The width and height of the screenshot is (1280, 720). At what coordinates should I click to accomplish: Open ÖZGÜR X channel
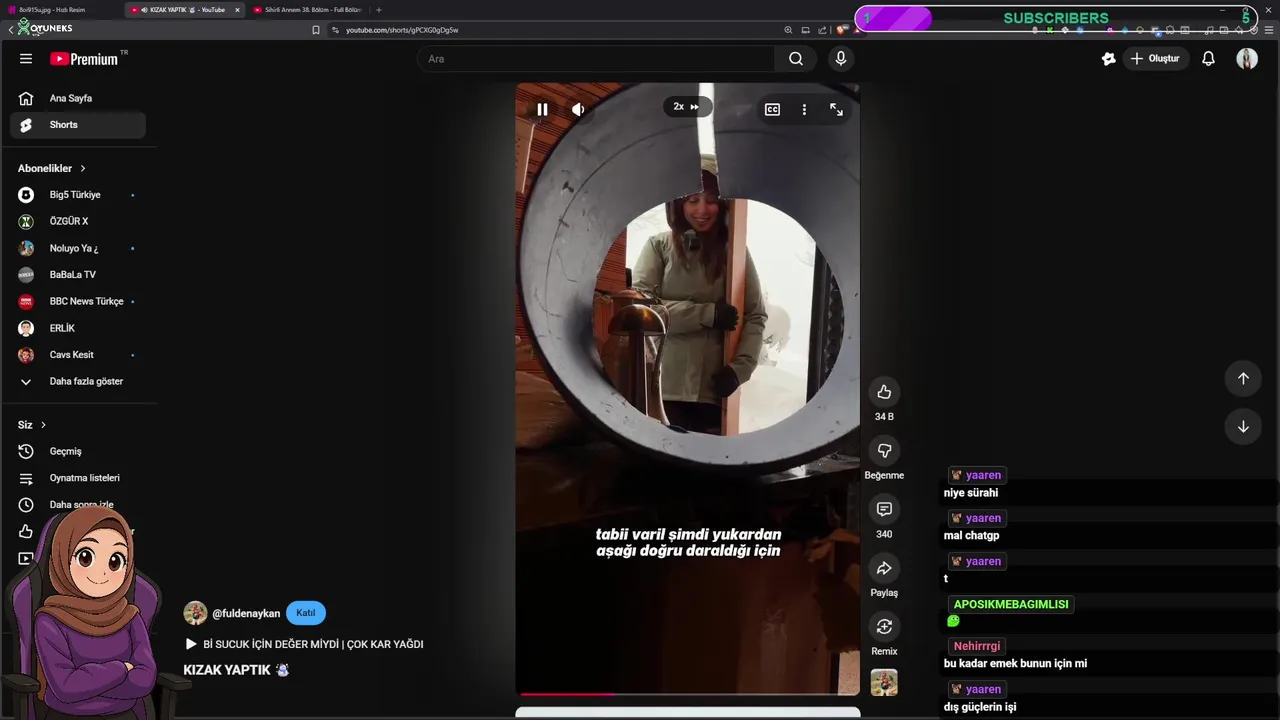(x=78, y=221)
